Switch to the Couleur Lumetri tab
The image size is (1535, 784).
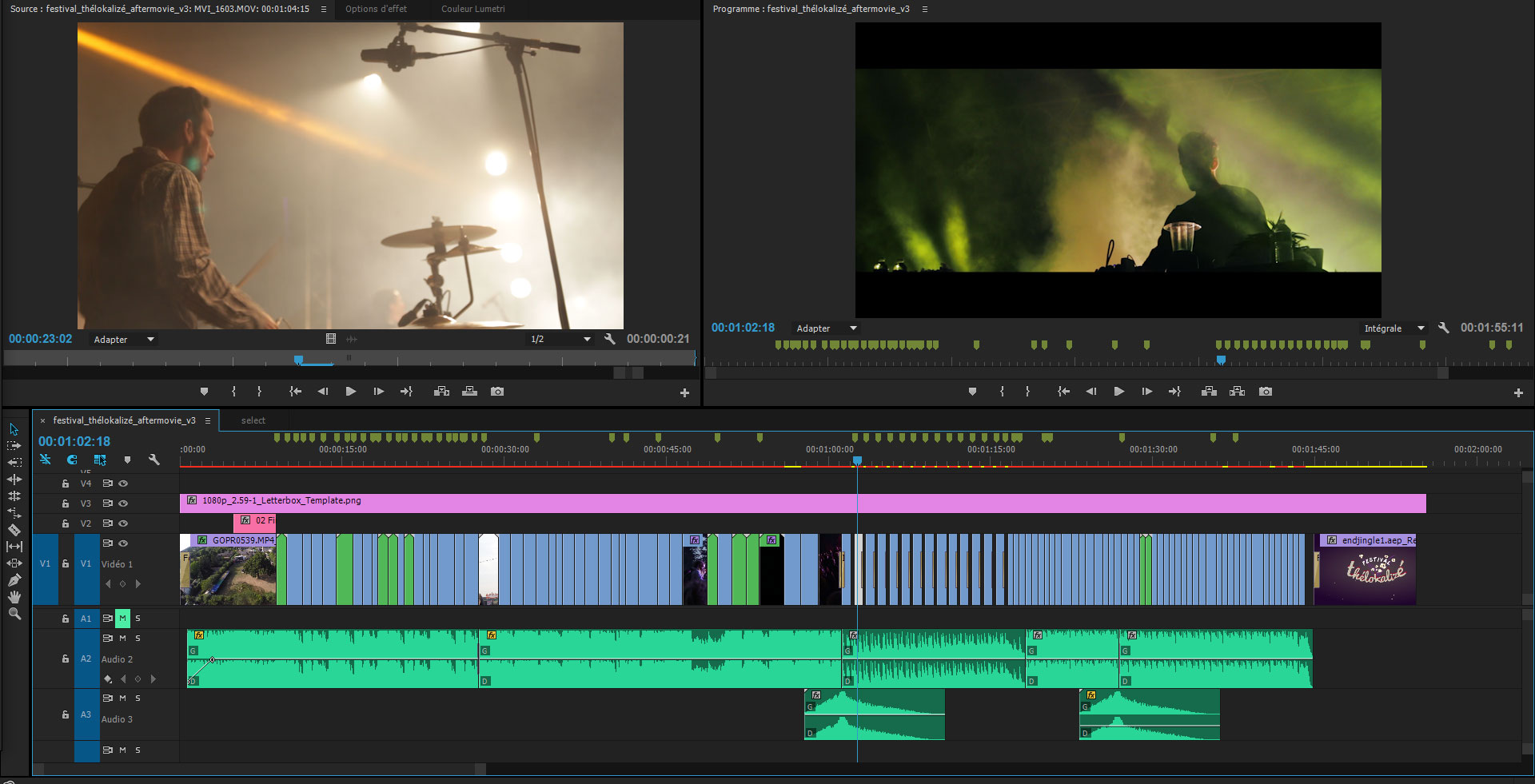[472, 9]
